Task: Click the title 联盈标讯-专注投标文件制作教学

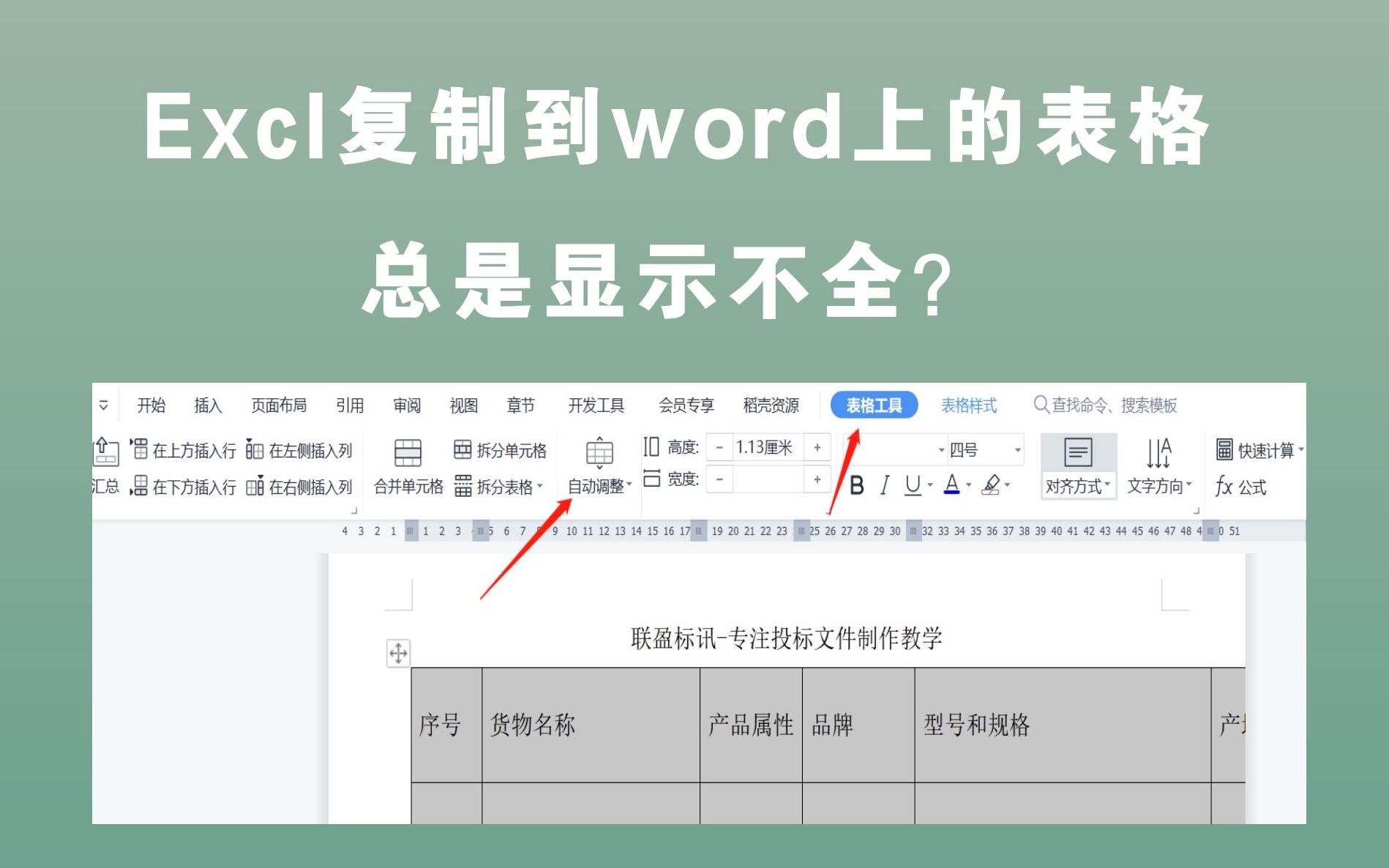Action: click(786, 638)
